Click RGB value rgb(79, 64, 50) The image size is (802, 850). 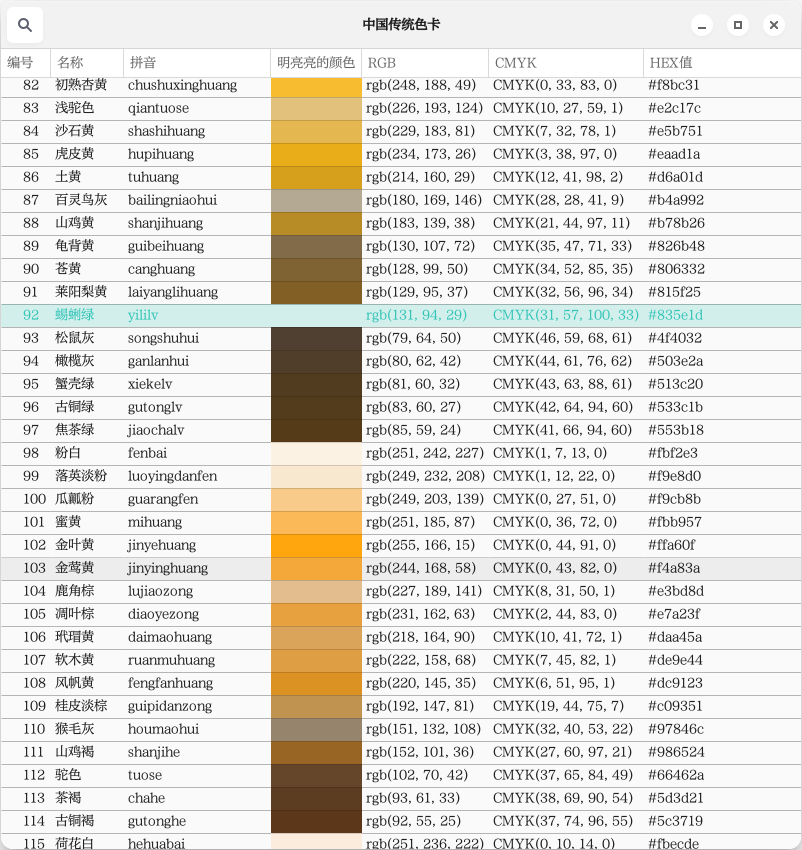click(413, 338)
